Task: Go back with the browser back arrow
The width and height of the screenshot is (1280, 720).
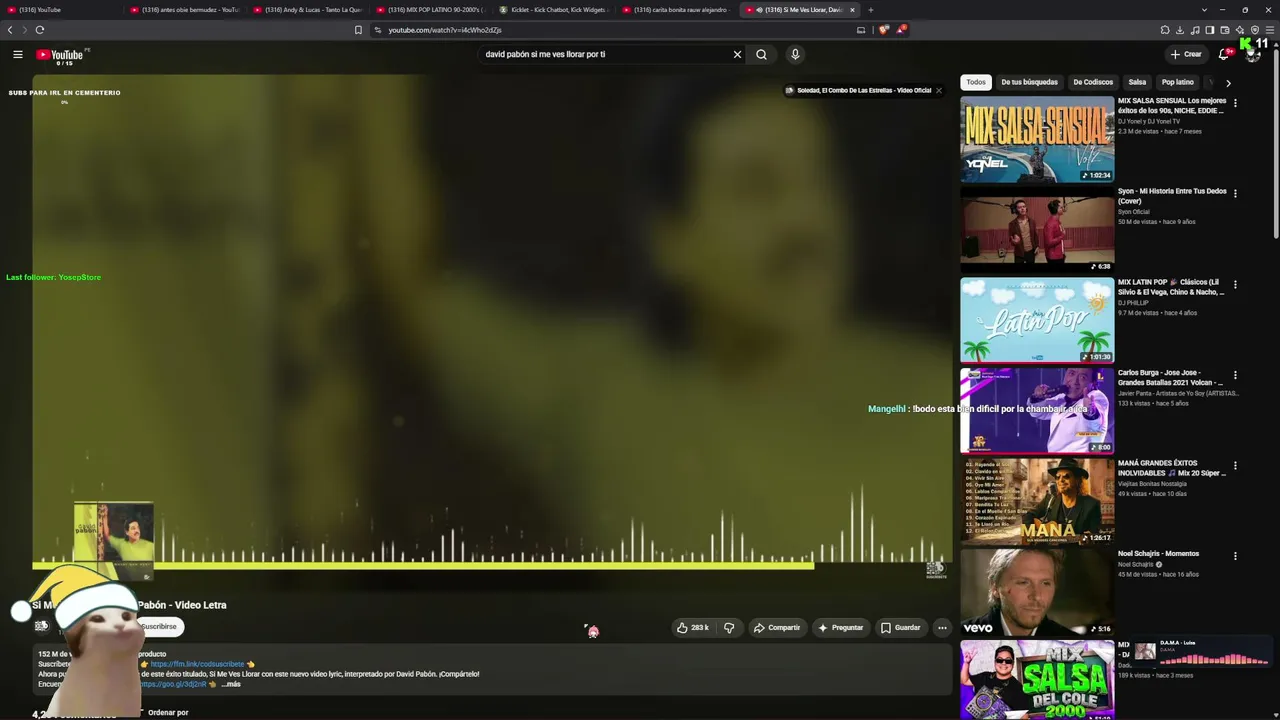Action: tap(10, 30)
